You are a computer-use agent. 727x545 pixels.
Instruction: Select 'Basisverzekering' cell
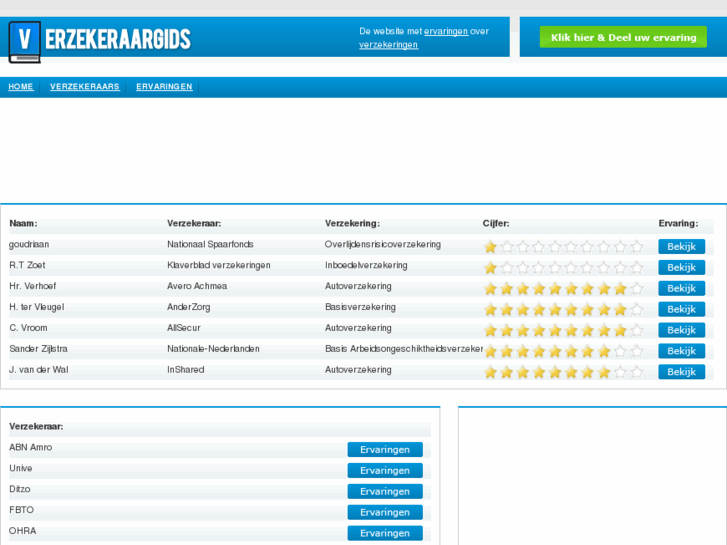[360, 307]
